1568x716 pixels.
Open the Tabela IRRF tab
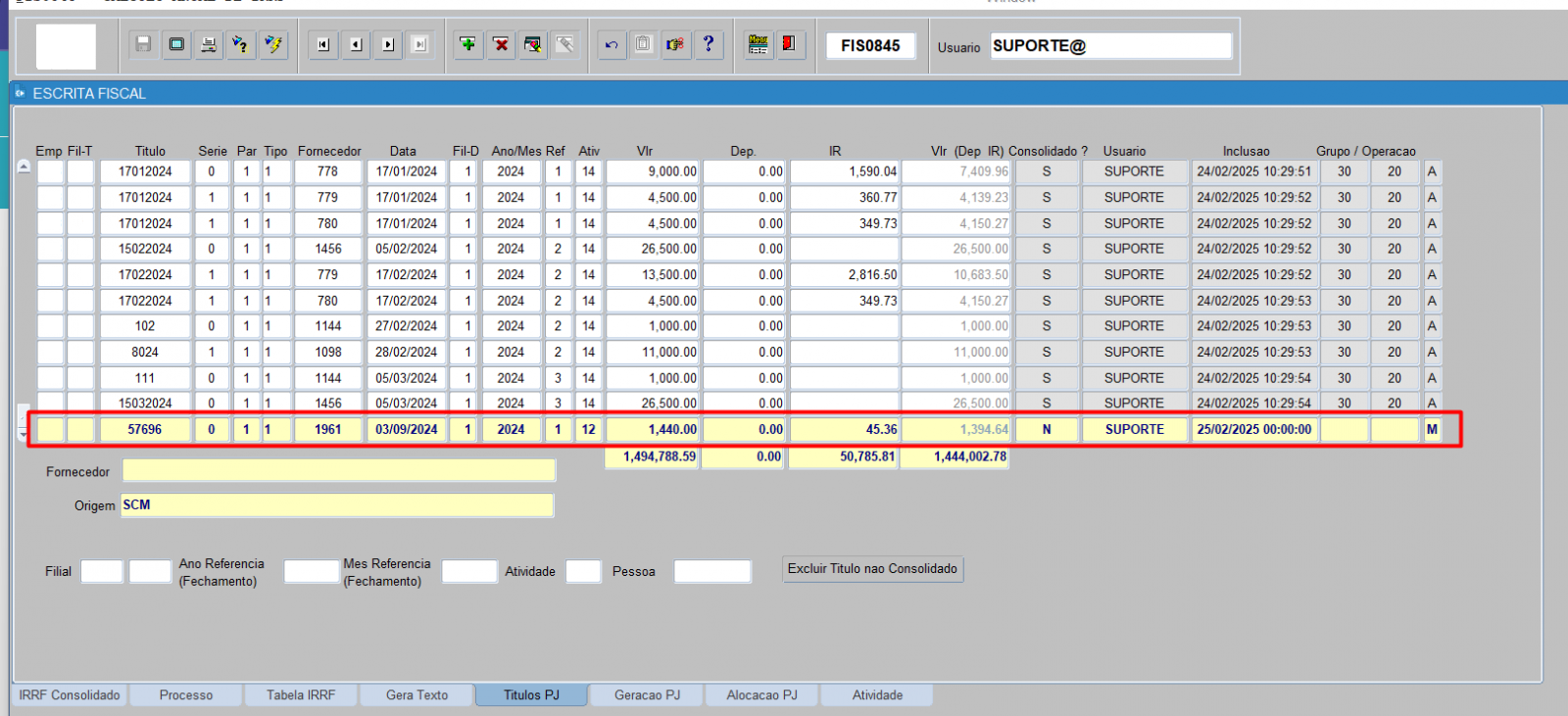[301, 695]
